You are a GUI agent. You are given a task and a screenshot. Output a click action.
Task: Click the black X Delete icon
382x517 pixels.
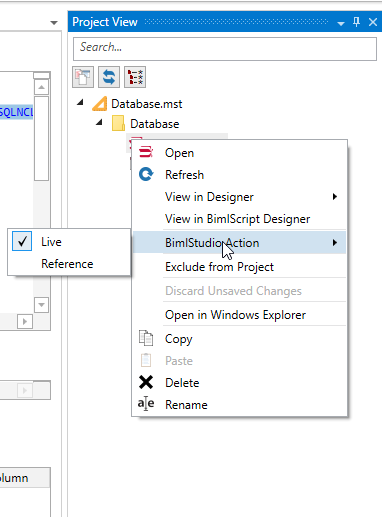146,382
